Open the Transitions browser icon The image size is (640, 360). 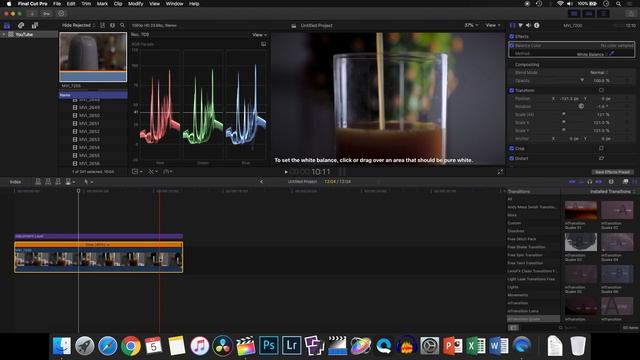click(x=634, y=182)
